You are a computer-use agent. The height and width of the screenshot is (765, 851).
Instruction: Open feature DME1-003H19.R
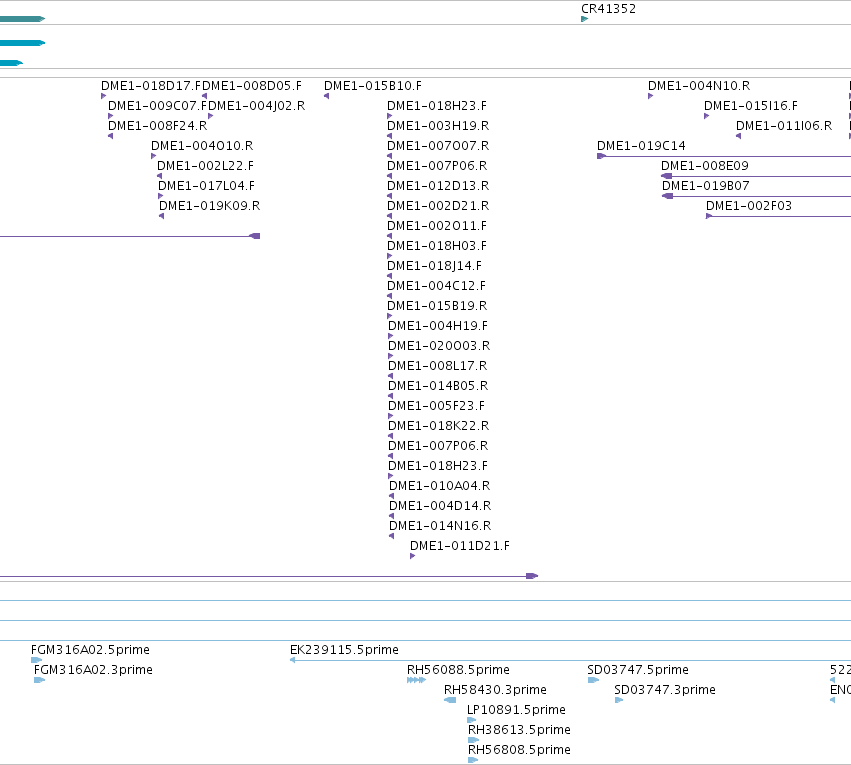(438, 126)
